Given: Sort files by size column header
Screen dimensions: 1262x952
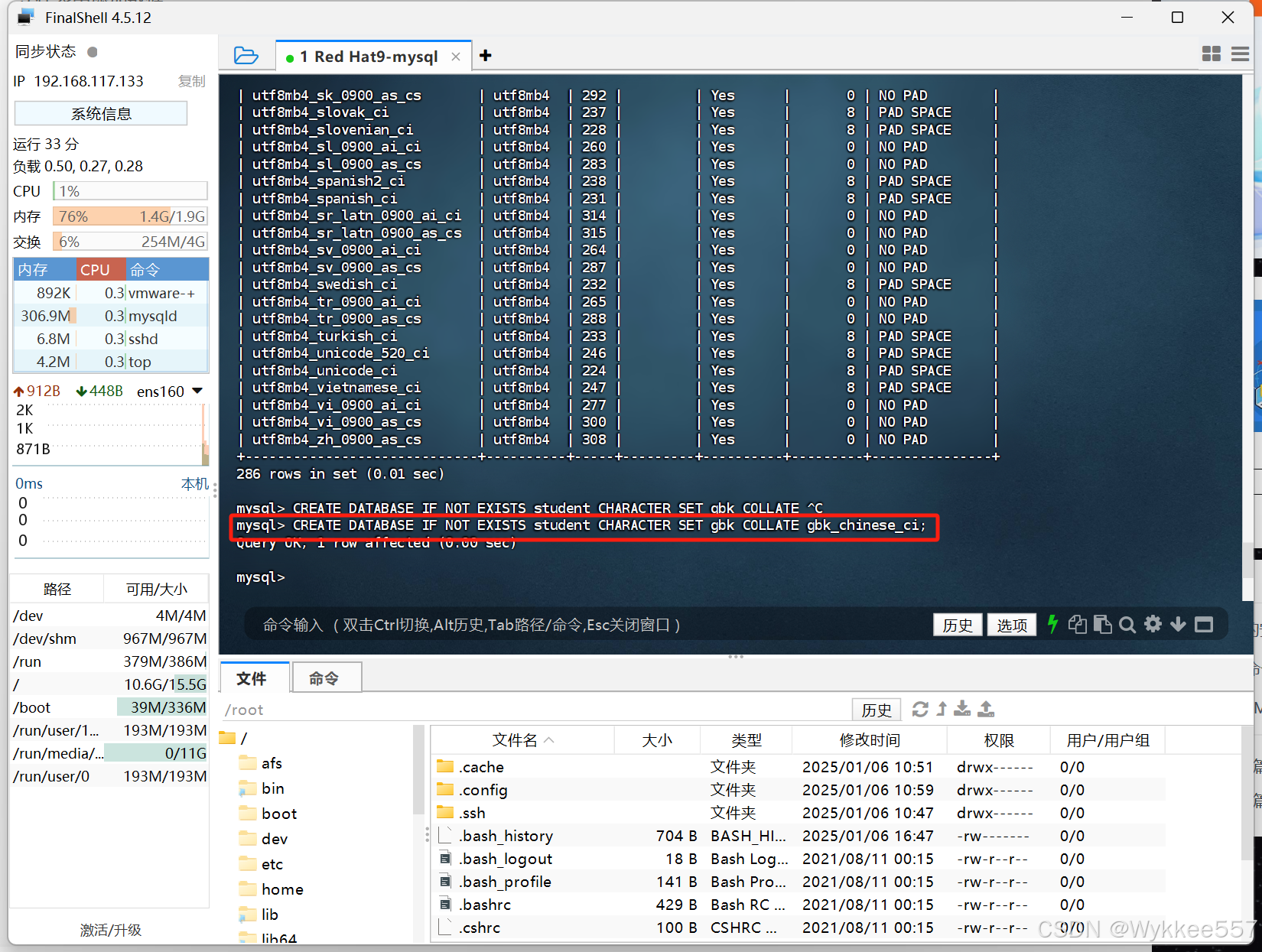Looking at the screenshot, I should pos(657,740).
